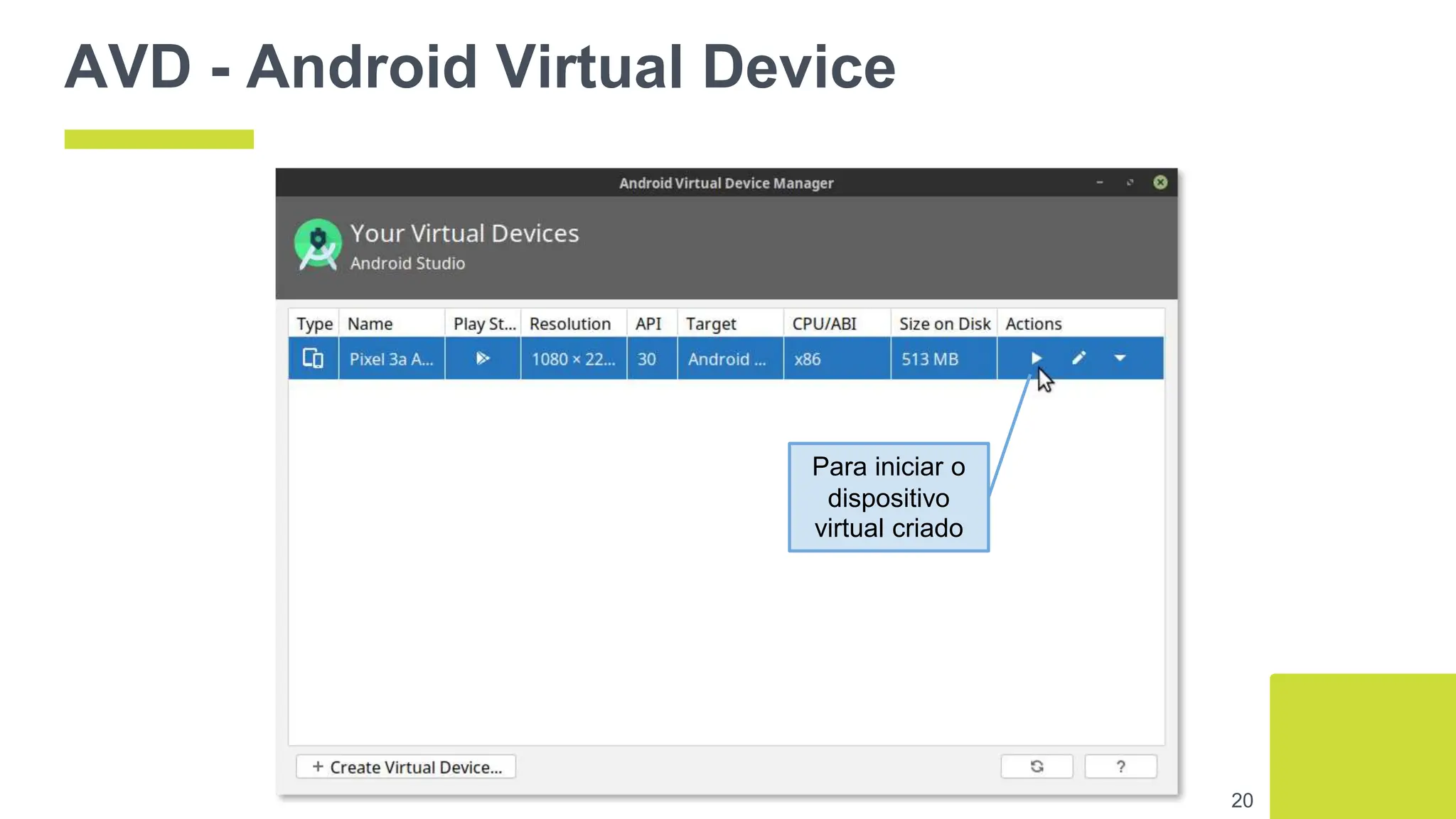
Task: Sort by the Name column header
Action: point(392,323)
